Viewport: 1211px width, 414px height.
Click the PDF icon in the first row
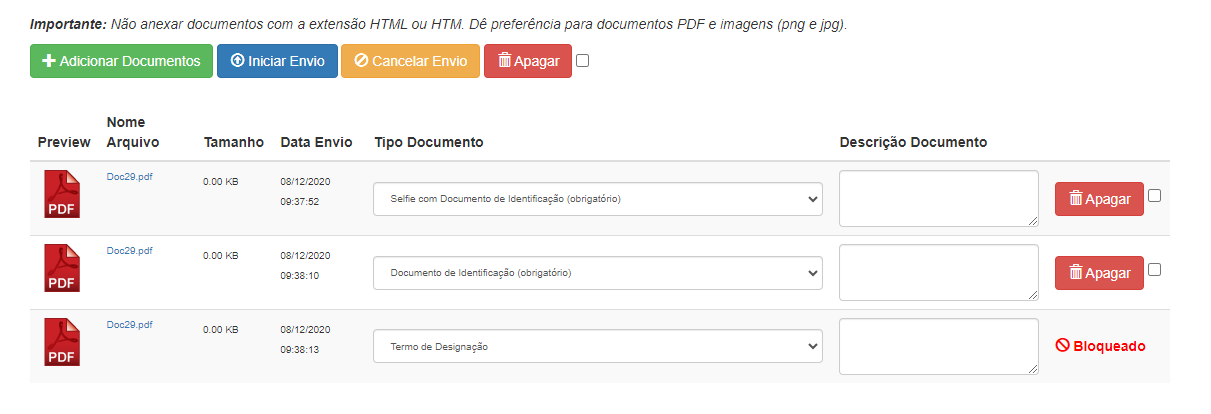pyautogui.click(x=61, y=194)
